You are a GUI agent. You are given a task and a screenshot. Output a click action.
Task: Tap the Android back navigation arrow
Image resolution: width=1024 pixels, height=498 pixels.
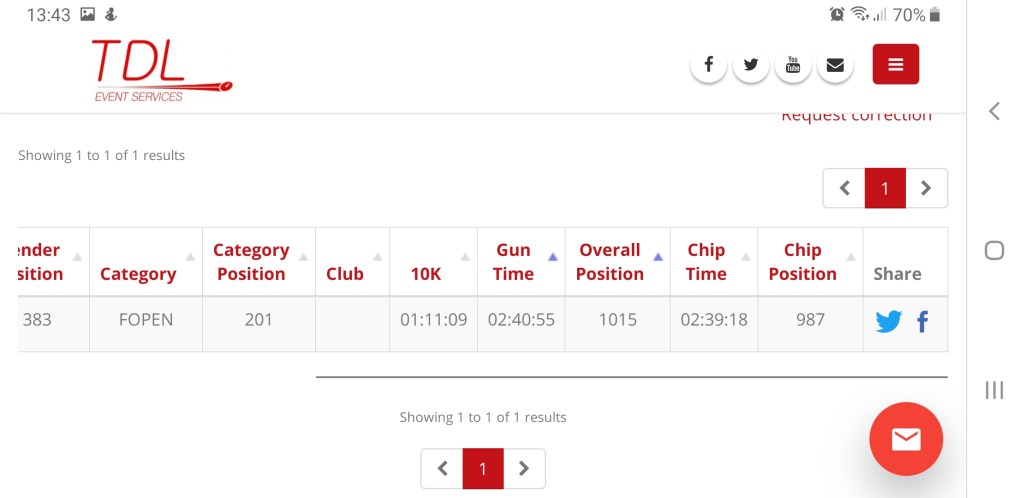994,111
